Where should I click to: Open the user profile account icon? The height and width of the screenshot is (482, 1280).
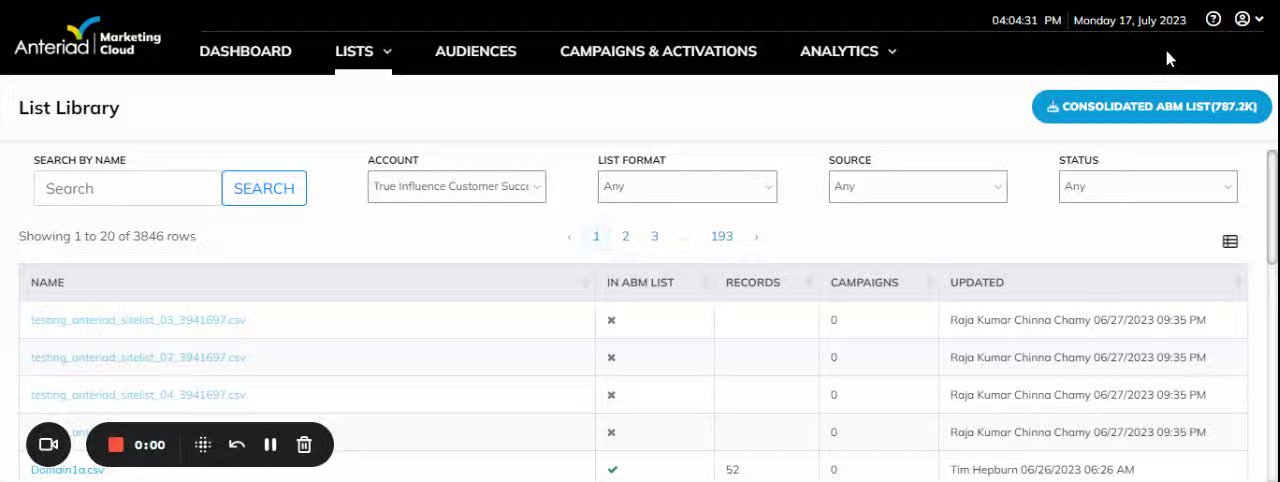(x=1243, y=19)
